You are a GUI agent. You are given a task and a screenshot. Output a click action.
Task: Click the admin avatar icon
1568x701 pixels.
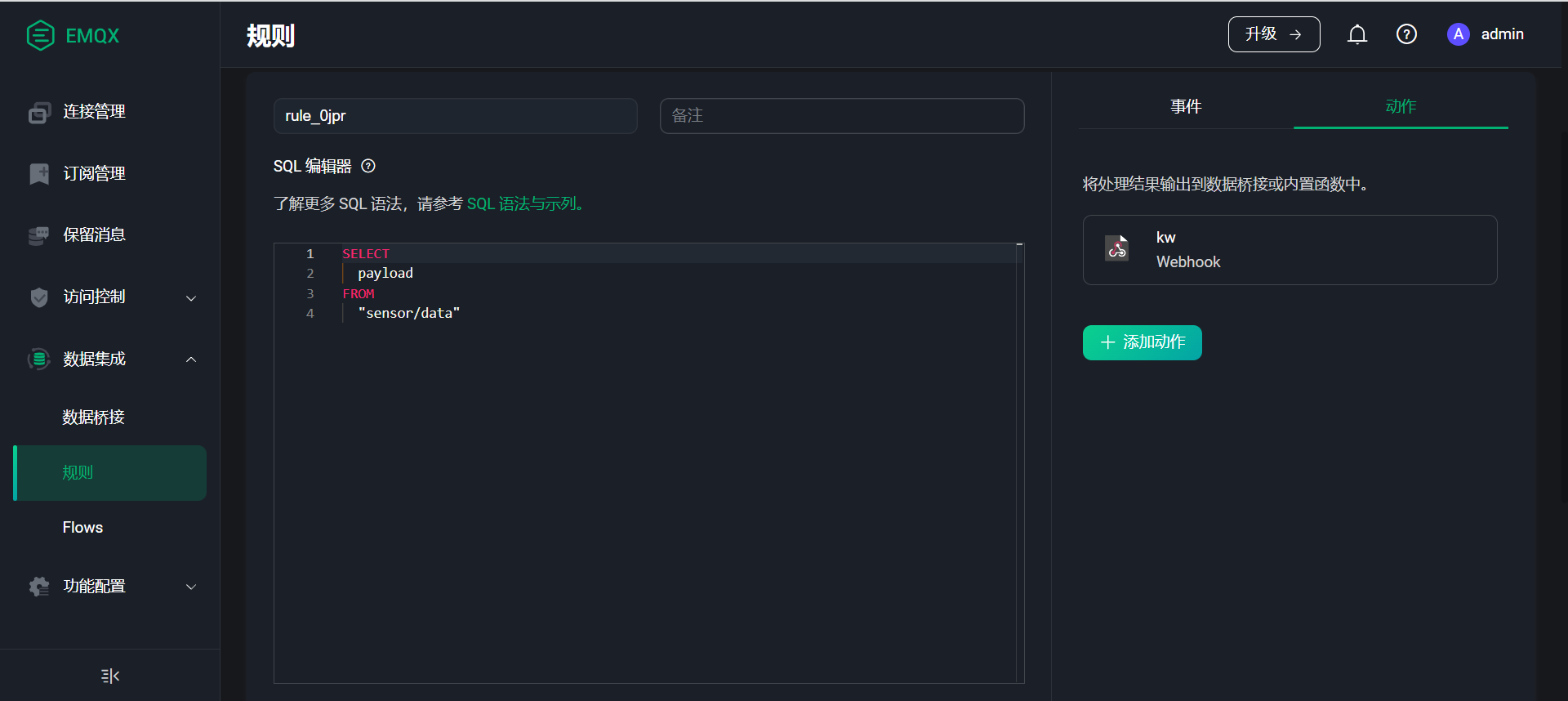(x=1458, y=34)
